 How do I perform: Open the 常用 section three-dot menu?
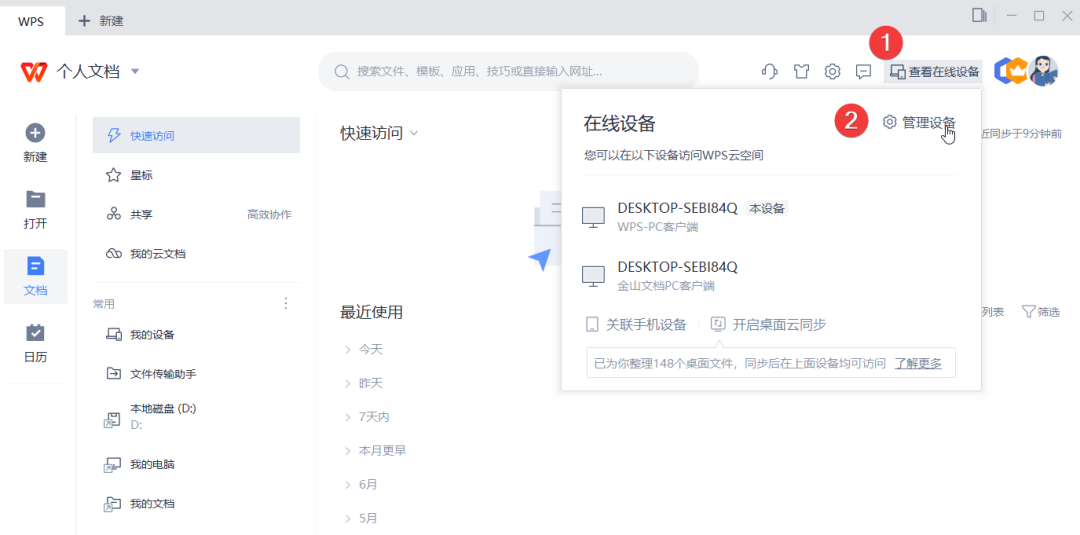287,304
